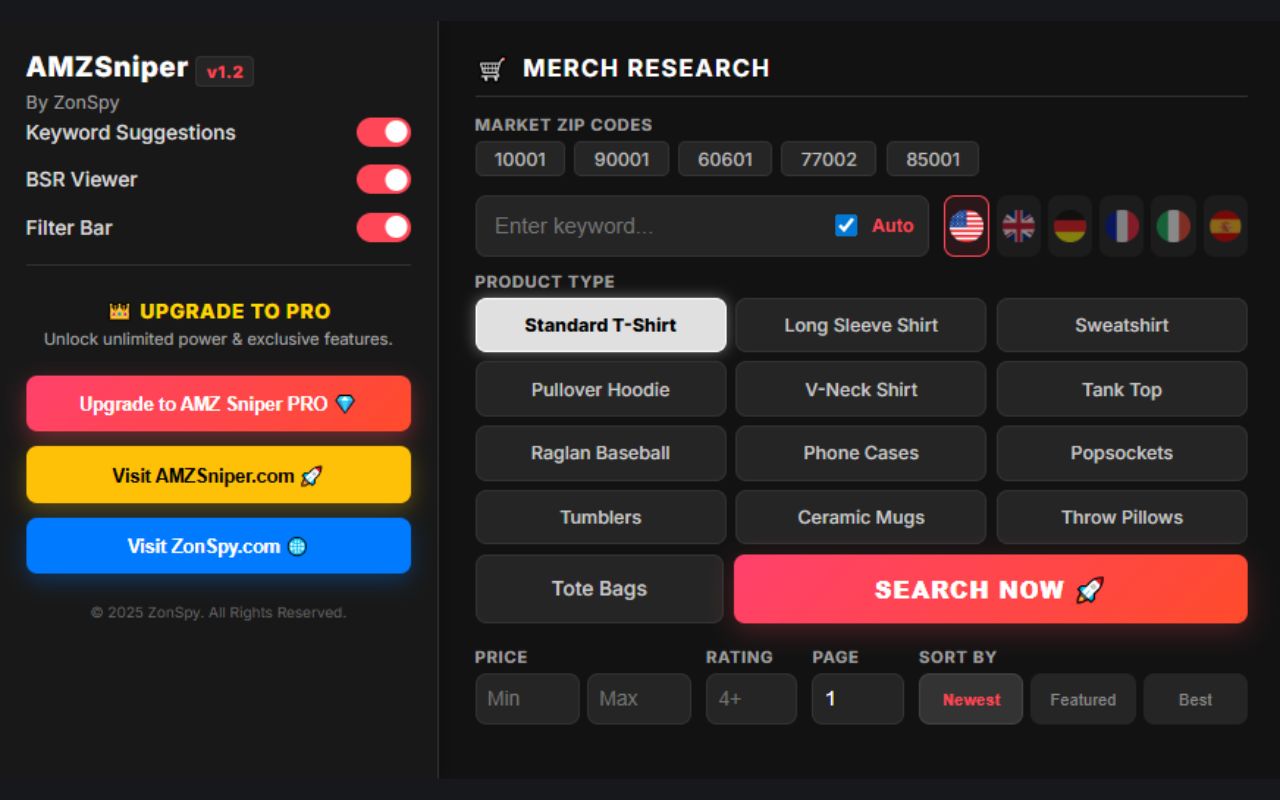
Task: Click the v1.2 version badge
Action: [x=225, y=72]
